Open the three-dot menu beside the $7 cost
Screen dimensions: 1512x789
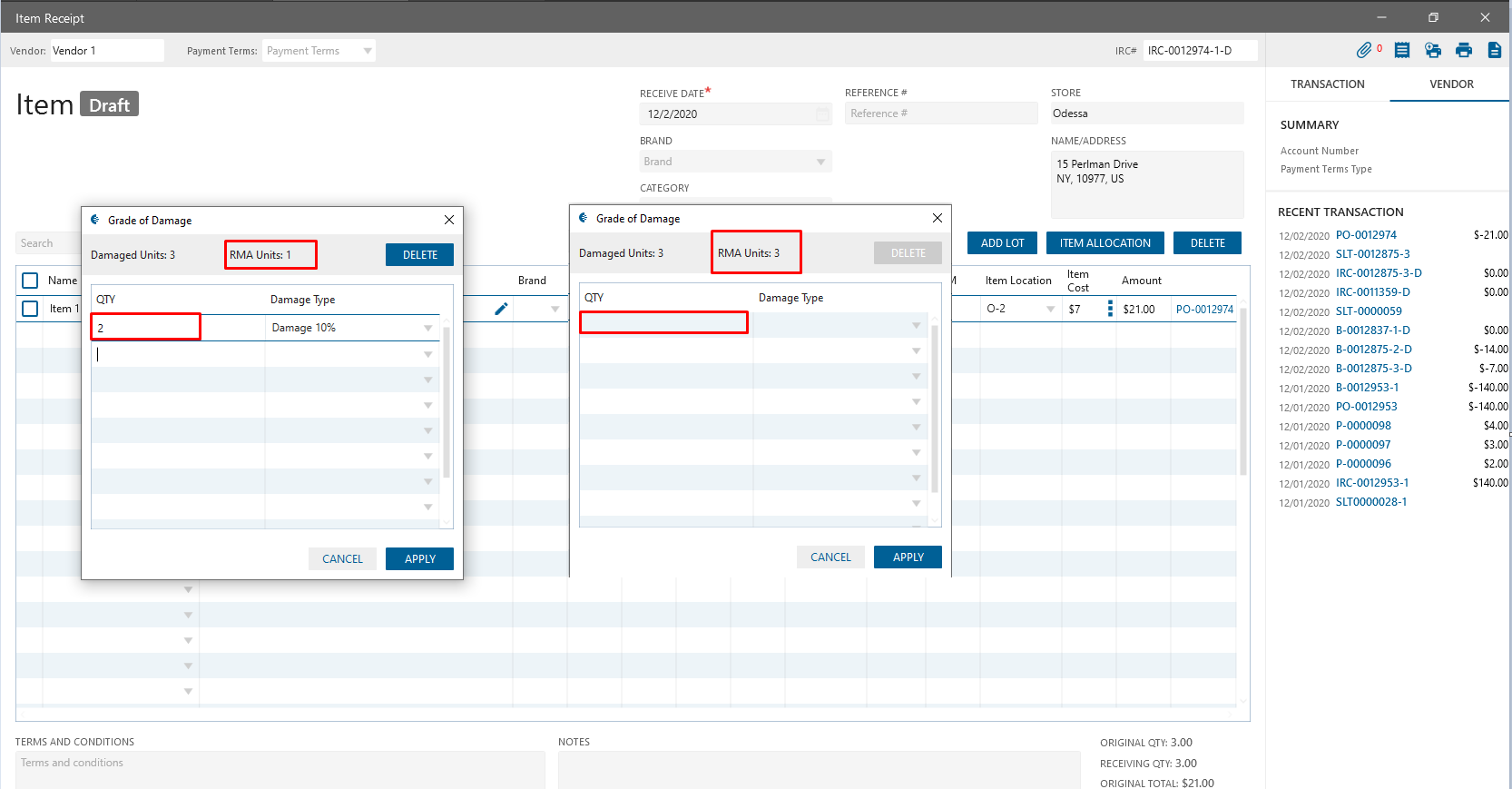pyautogui.click(x=1110, y=309)
